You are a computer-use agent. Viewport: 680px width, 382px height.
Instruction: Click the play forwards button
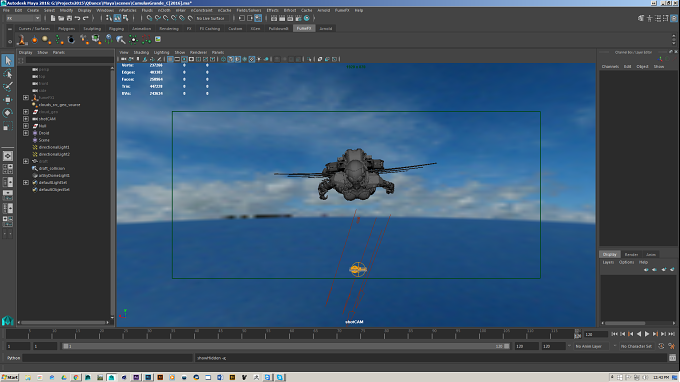pos(647,334)
